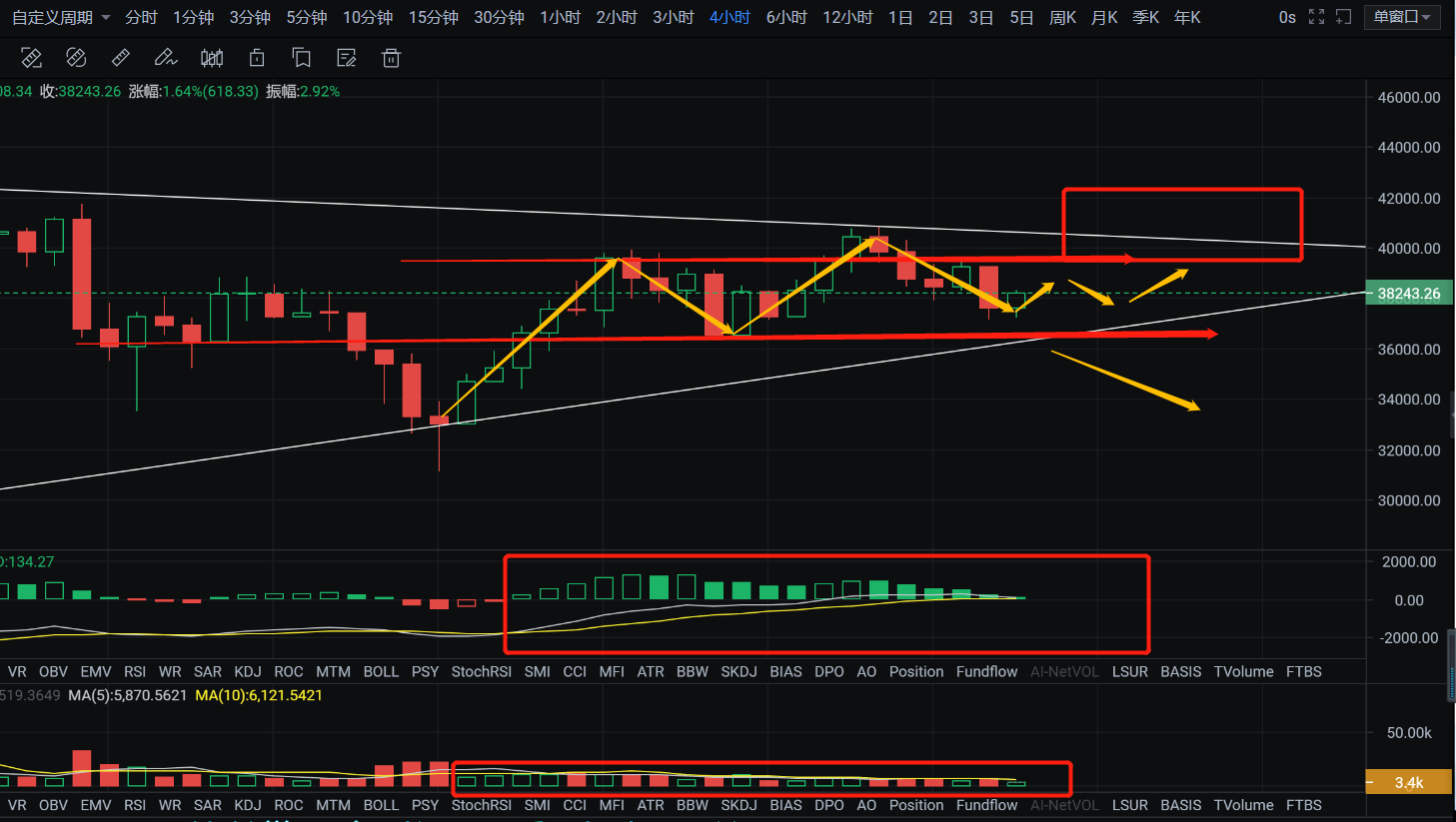The width and height of the screenshot is (1456, 822).
Task: Expand the 自定义周期 custom period dropdown
Action: click(61, 18)
